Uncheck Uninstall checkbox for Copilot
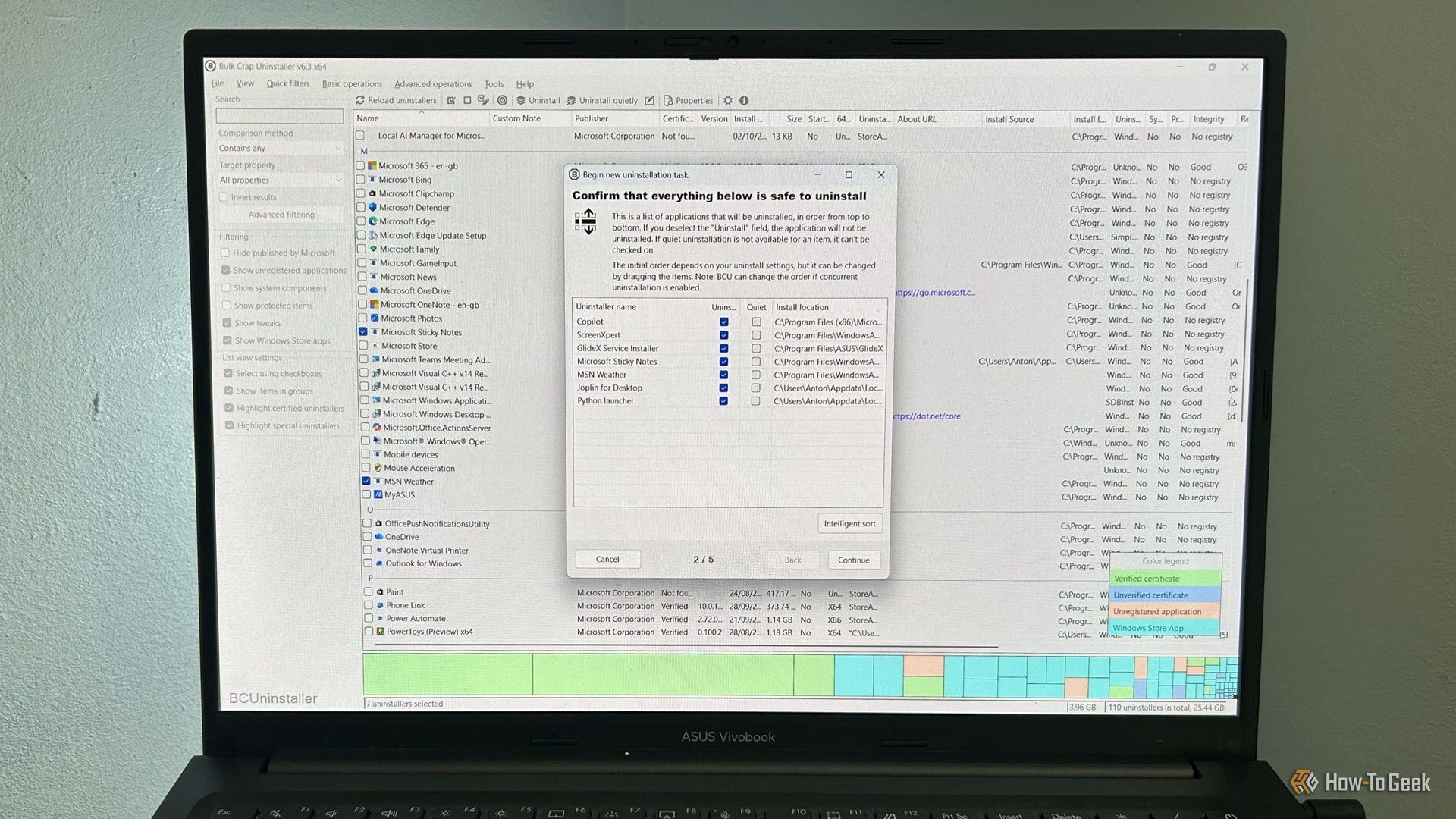The width and height of the screenshot is (1456, 819). 724,322
